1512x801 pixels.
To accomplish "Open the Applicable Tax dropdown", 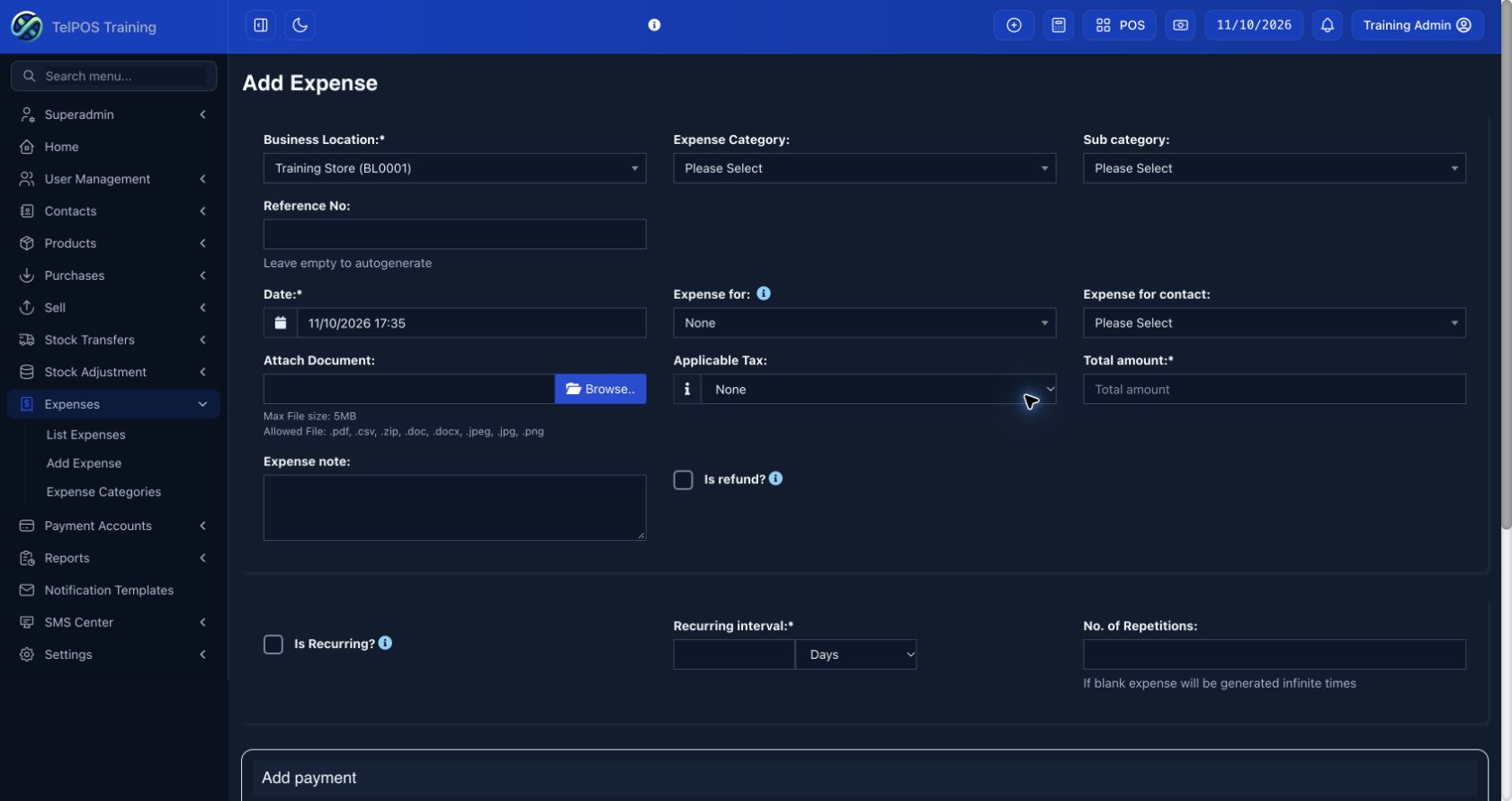I will click(879, 389).
